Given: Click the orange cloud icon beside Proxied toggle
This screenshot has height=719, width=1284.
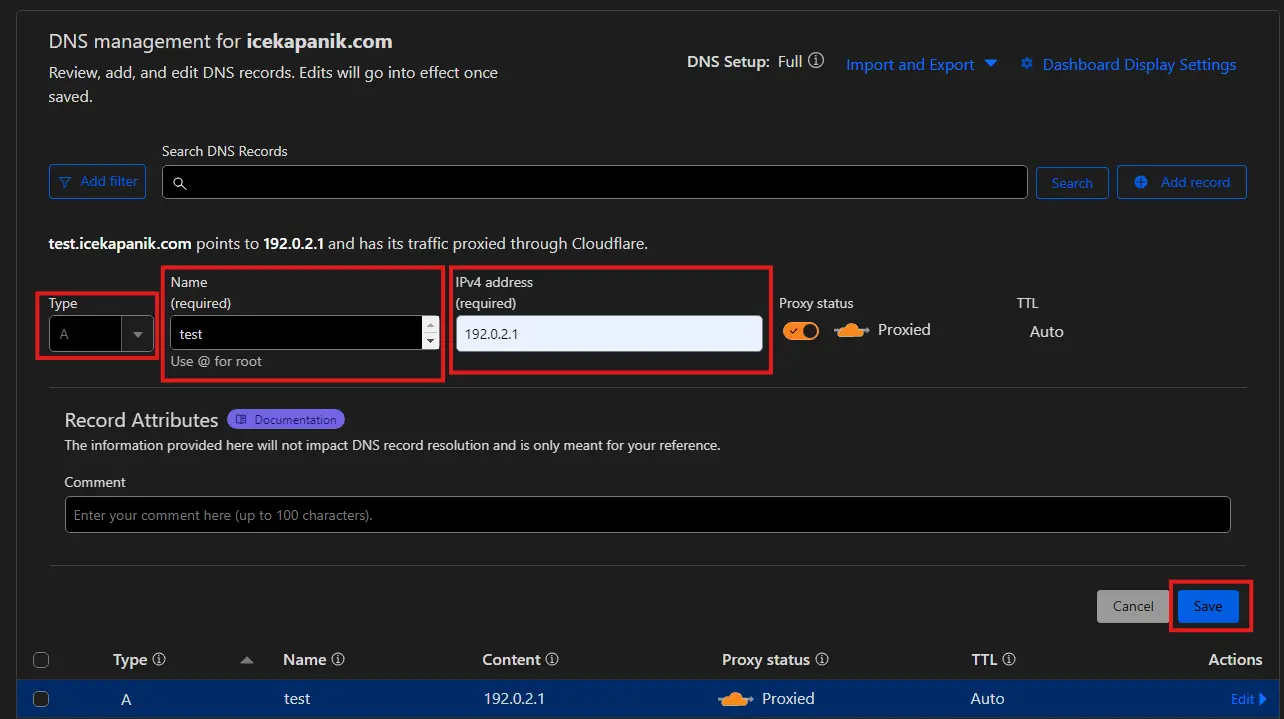Looking at the screenshot, I should pyautogui.click(x=851, y=330).
